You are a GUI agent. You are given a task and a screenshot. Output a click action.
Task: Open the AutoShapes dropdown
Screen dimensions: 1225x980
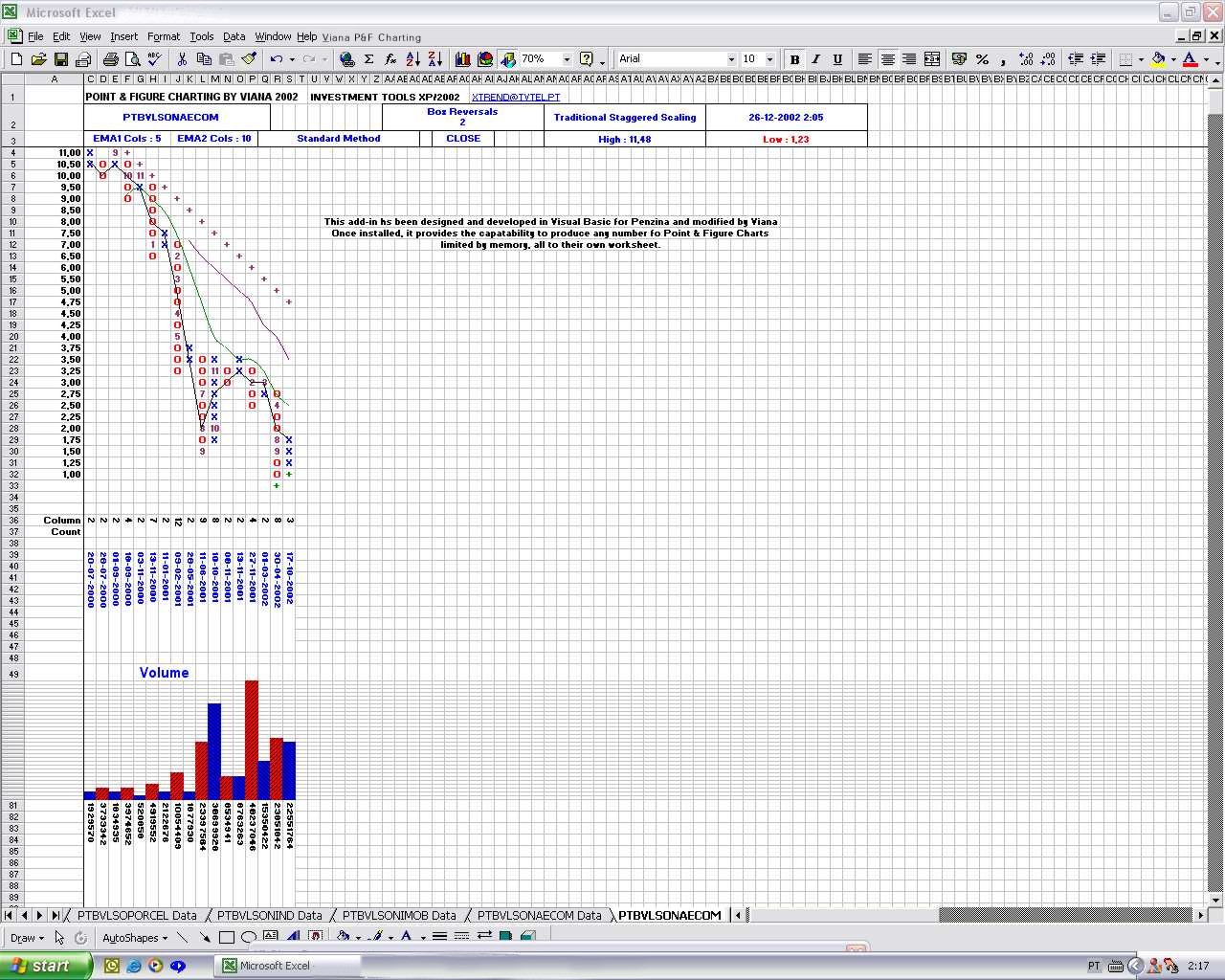click(134, 938)
